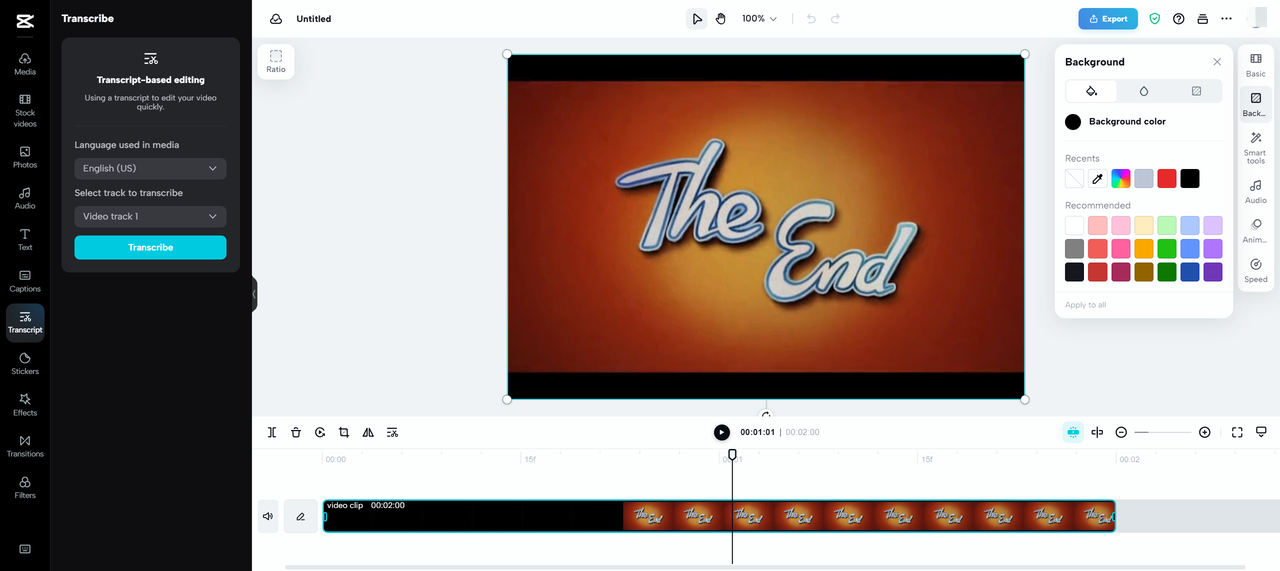
Task: Crop the selected video clip
Action: [x=344, y=432]
